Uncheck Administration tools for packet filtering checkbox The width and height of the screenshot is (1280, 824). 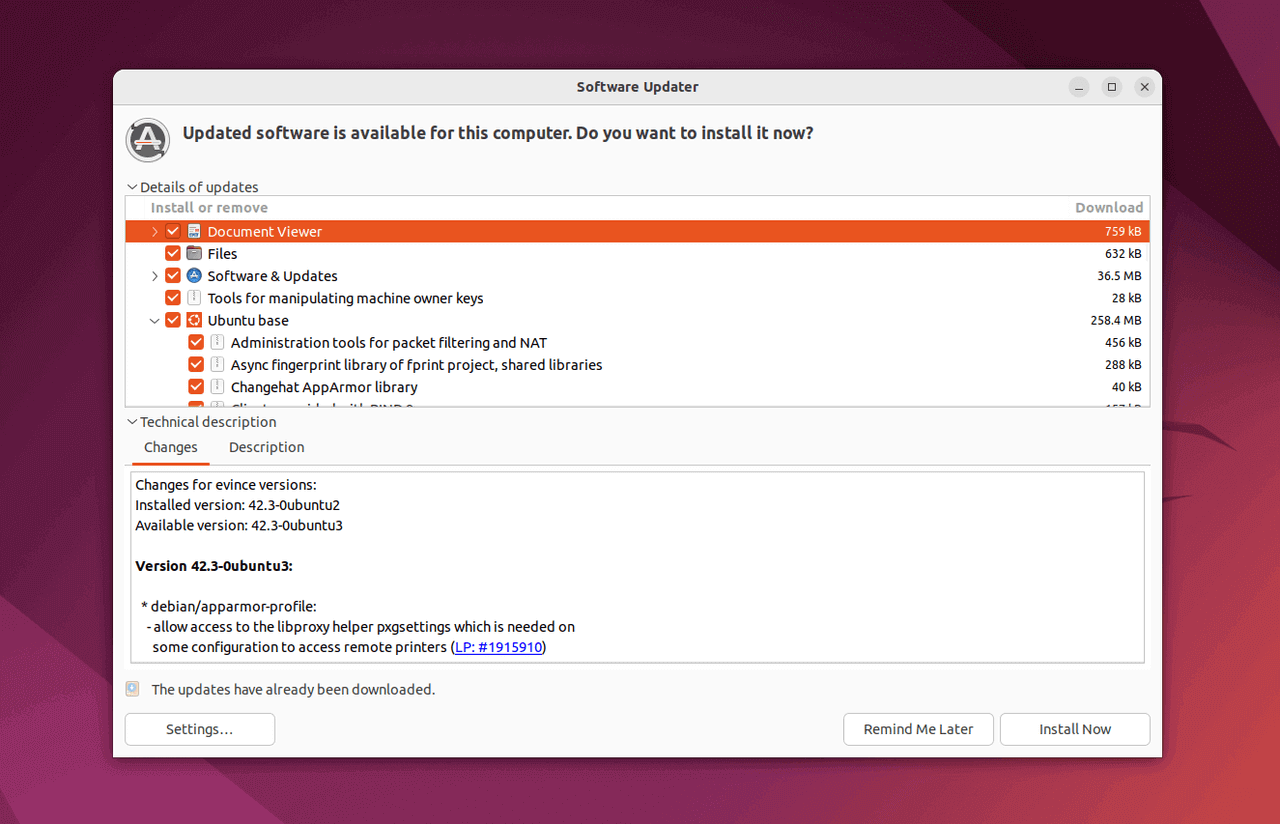196,343
